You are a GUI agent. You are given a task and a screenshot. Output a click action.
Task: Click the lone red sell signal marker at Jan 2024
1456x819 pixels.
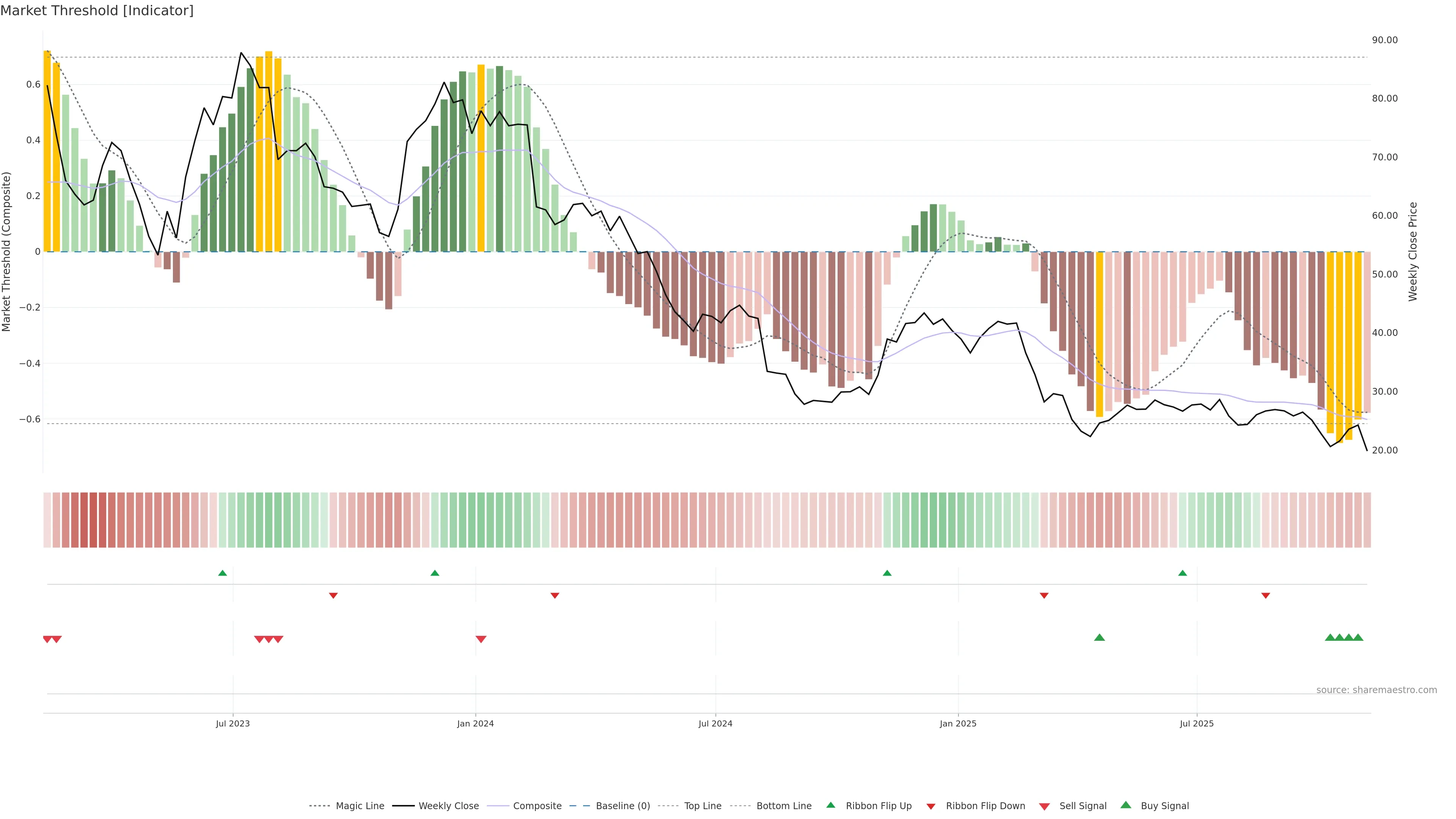tap(481, 639)
